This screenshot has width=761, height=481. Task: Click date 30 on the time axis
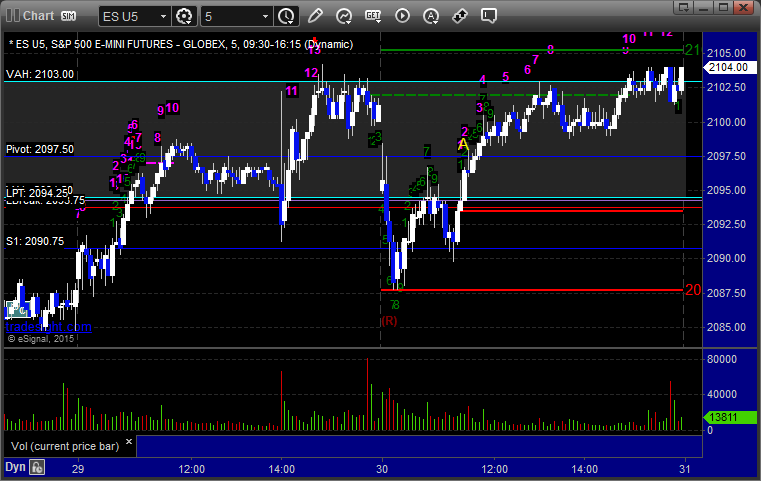[382, 469]
